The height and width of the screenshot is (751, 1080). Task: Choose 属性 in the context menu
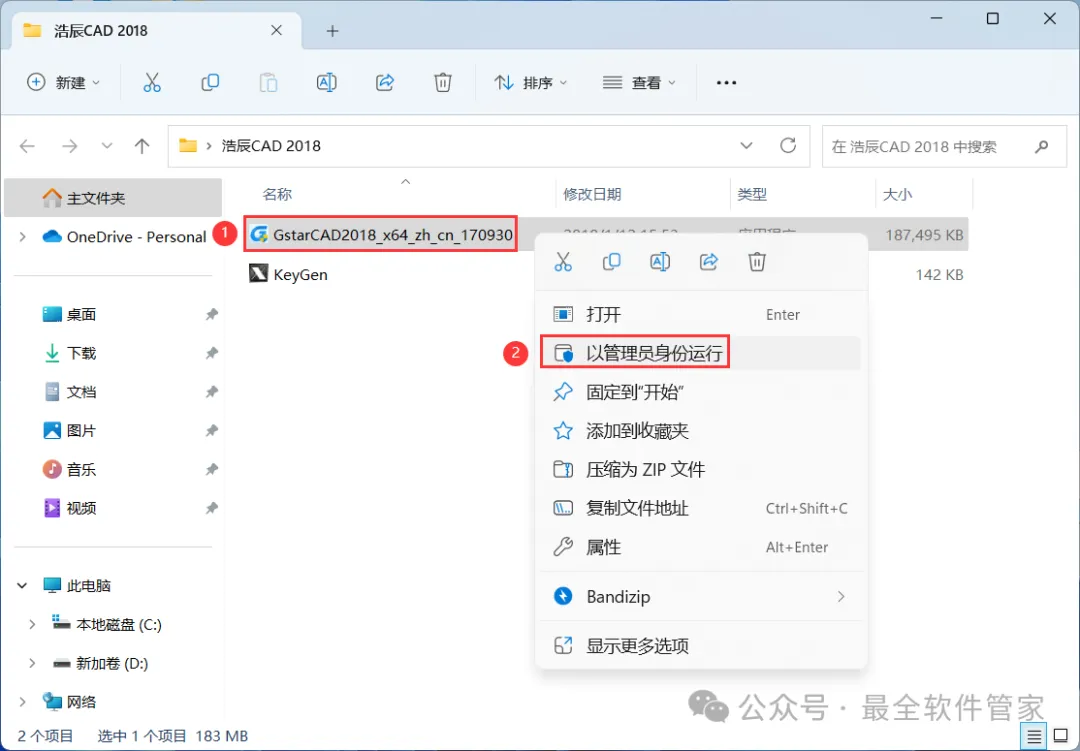coord(701,547)
